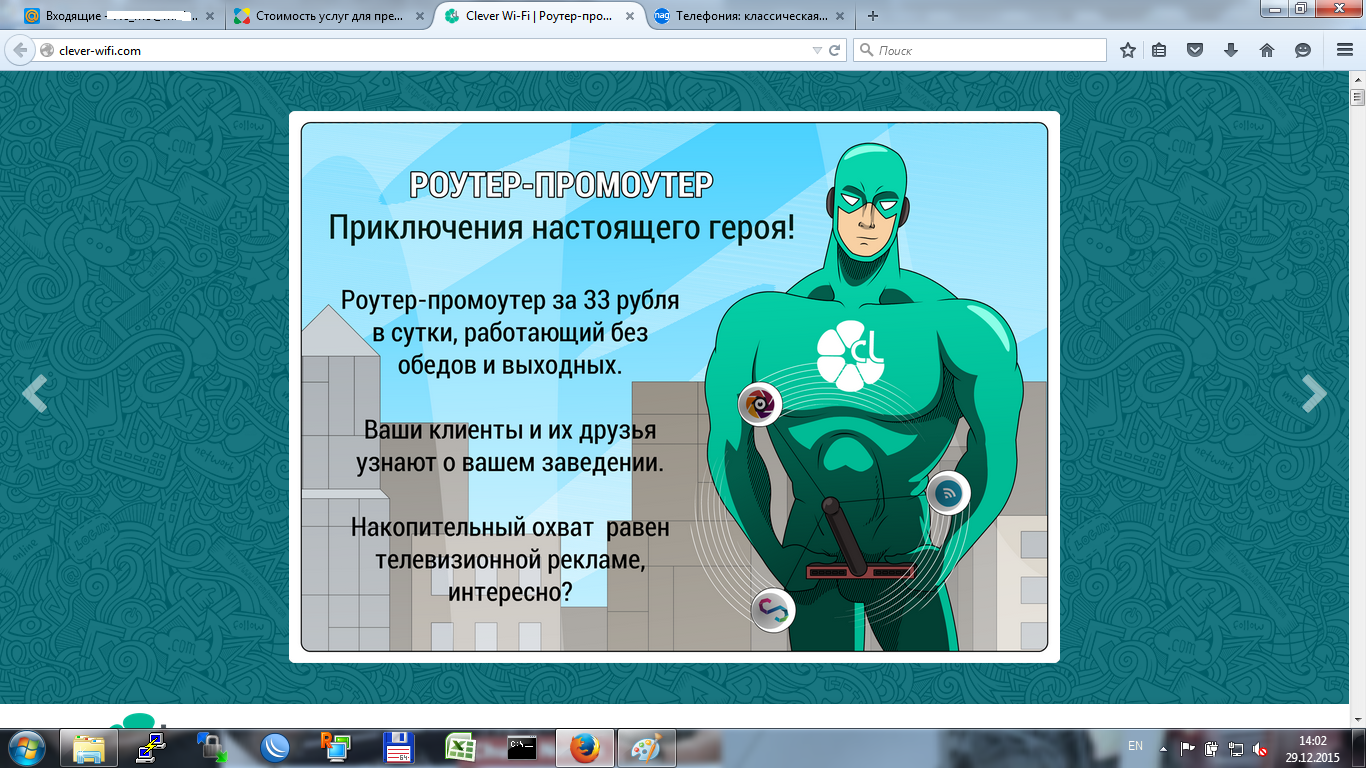Select the Clever Wi-Fi tab
This screenshot has height=768, width=1366.
(x=538, y=16)
